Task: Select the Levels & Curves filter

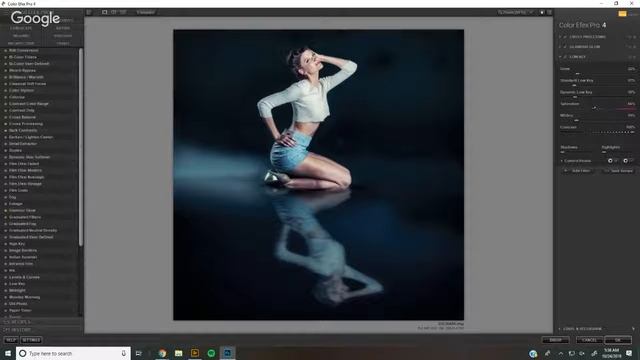Action: tap(24, 277)
